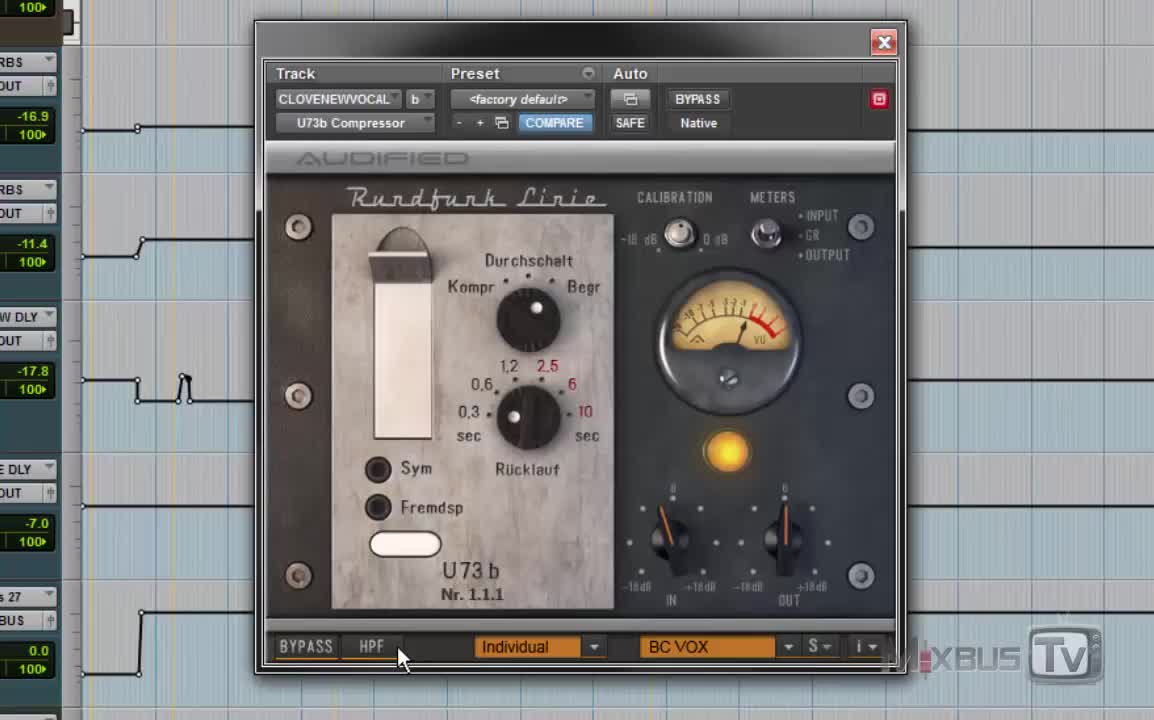Click the OUT gain knob
The width and height of the screenshot is (1154, 720).
tap(785, 540)
